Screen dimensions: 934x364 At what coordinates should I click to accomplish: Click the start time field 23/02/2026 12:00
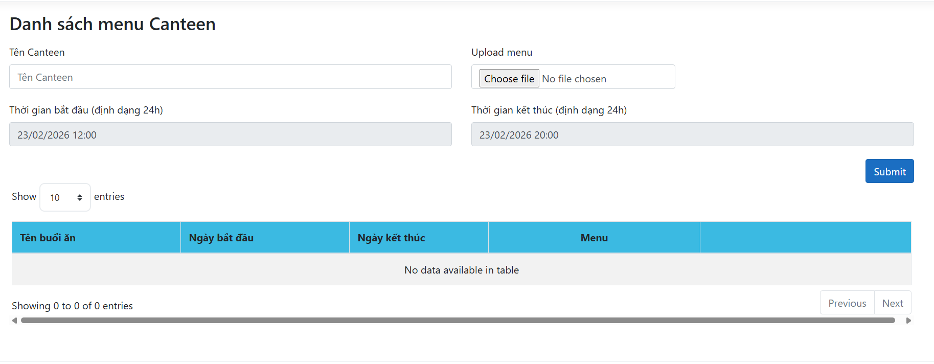coord(231,135)
